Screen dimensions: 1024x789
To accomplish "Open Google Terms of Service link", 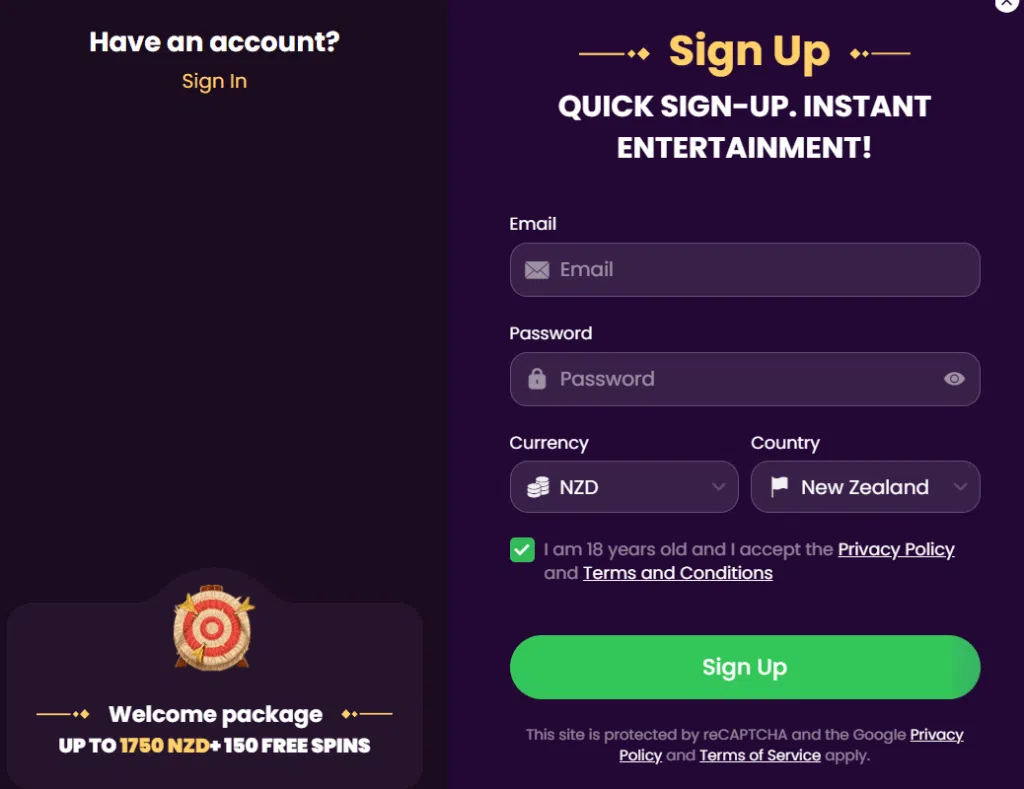I will [760, 755].
